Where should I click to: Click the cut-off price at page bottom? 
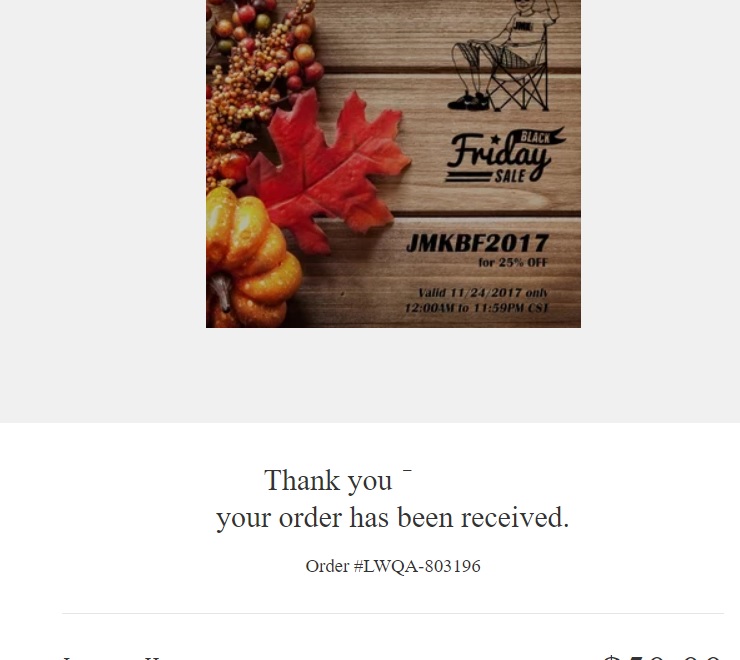pos(663,657)
